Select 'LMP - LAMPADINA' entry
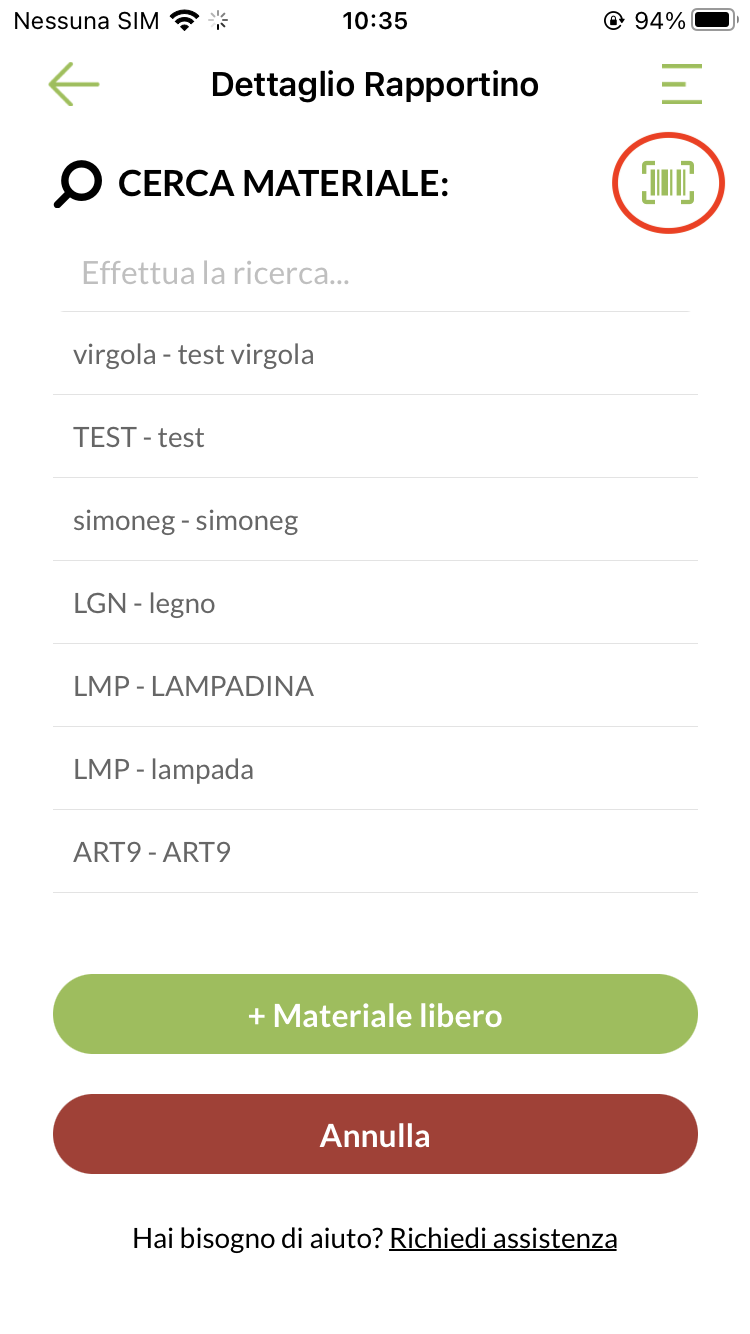The width and height of the screenshot is (750, 1334). coord(194,686)
